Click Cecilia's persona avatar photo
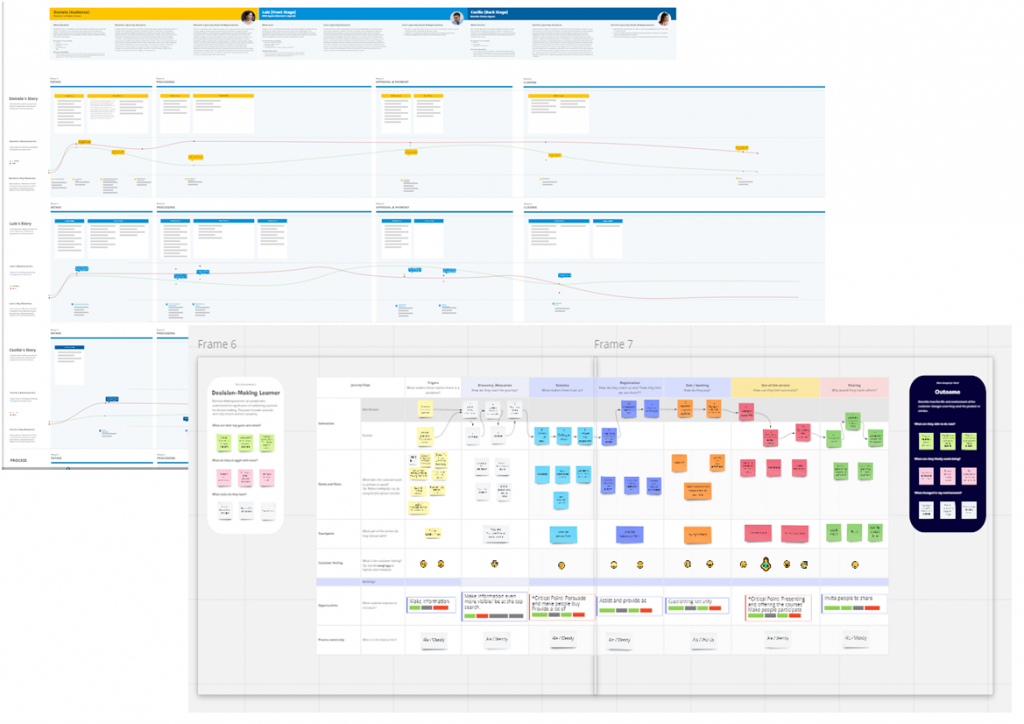 point(664,18)
